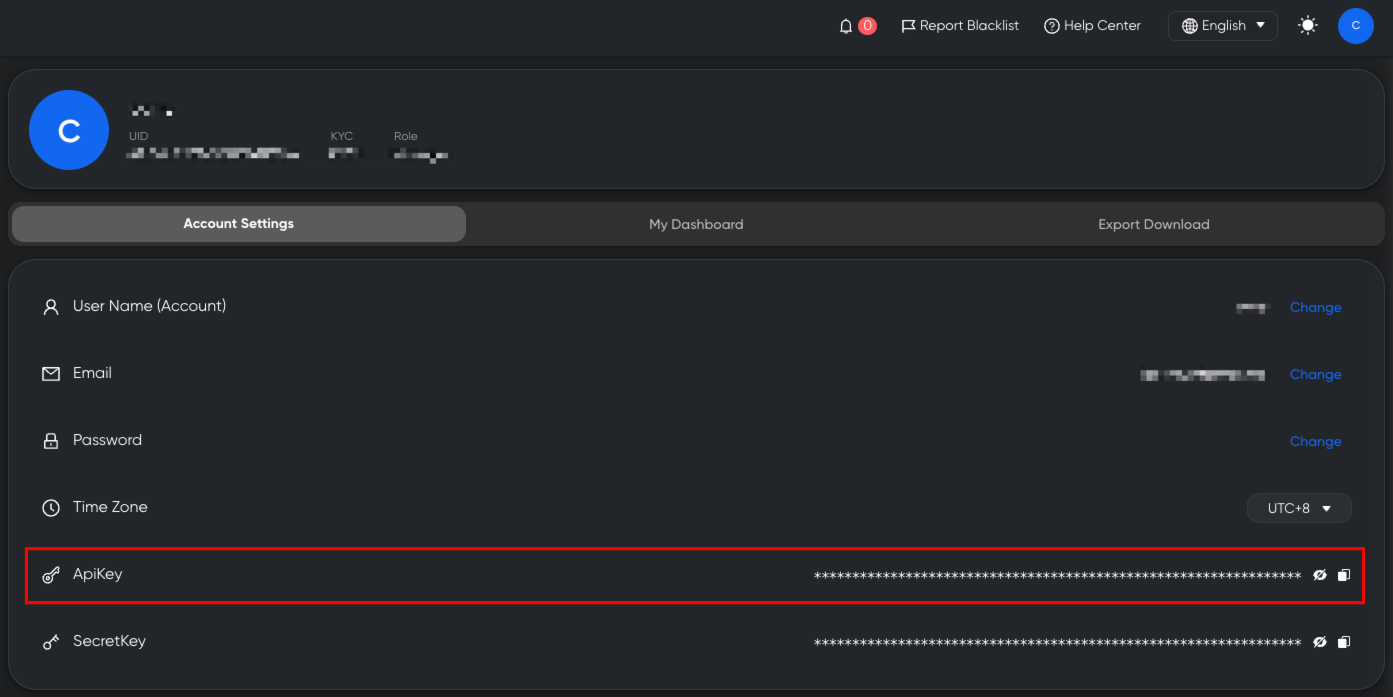Click the masked ApiKey asterisk field
Screen dimensions: 1393x697
[1057, 576]
